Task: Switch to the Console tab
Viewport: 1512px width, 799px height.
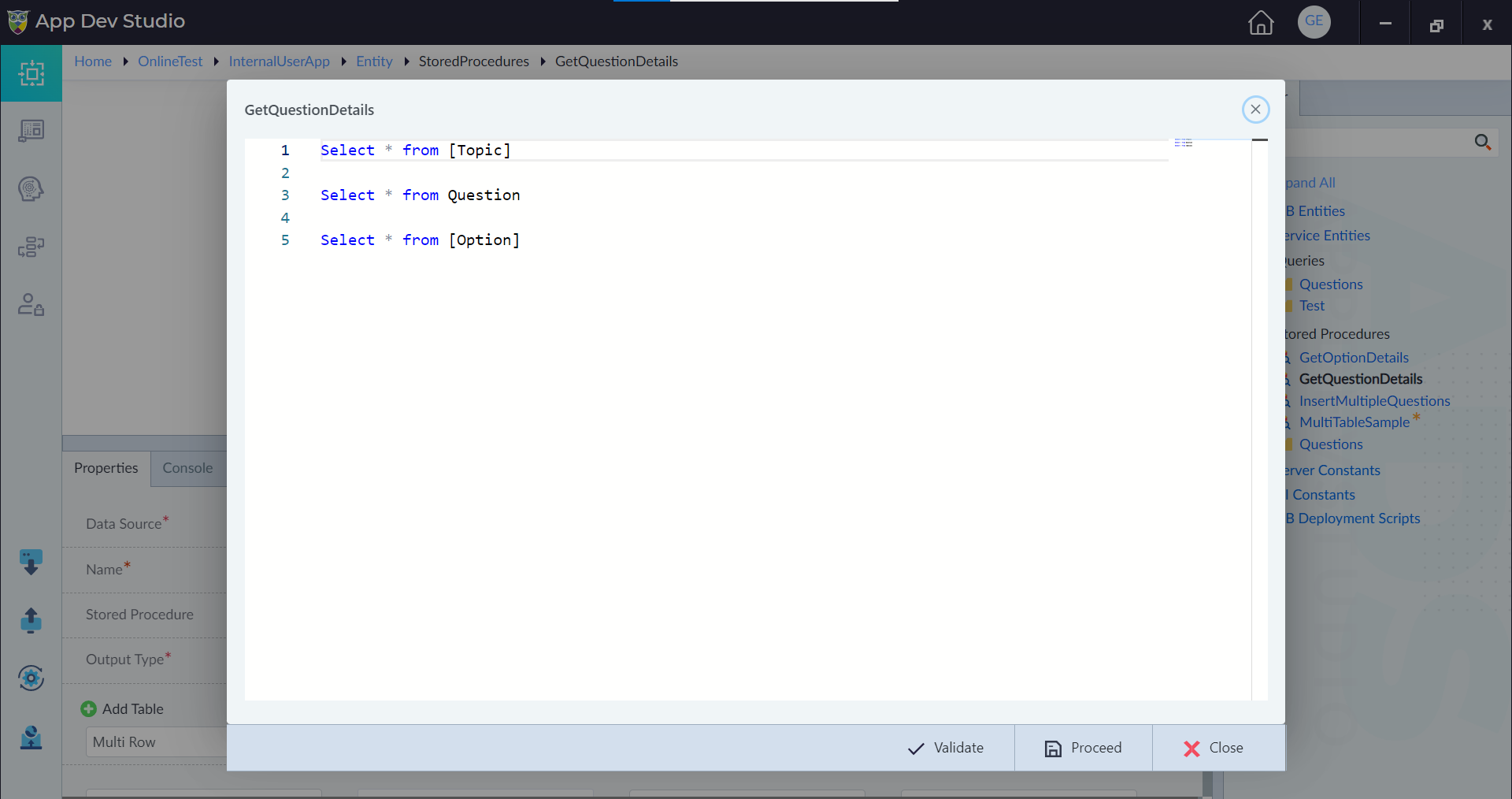Action: [x=187, y=468]
